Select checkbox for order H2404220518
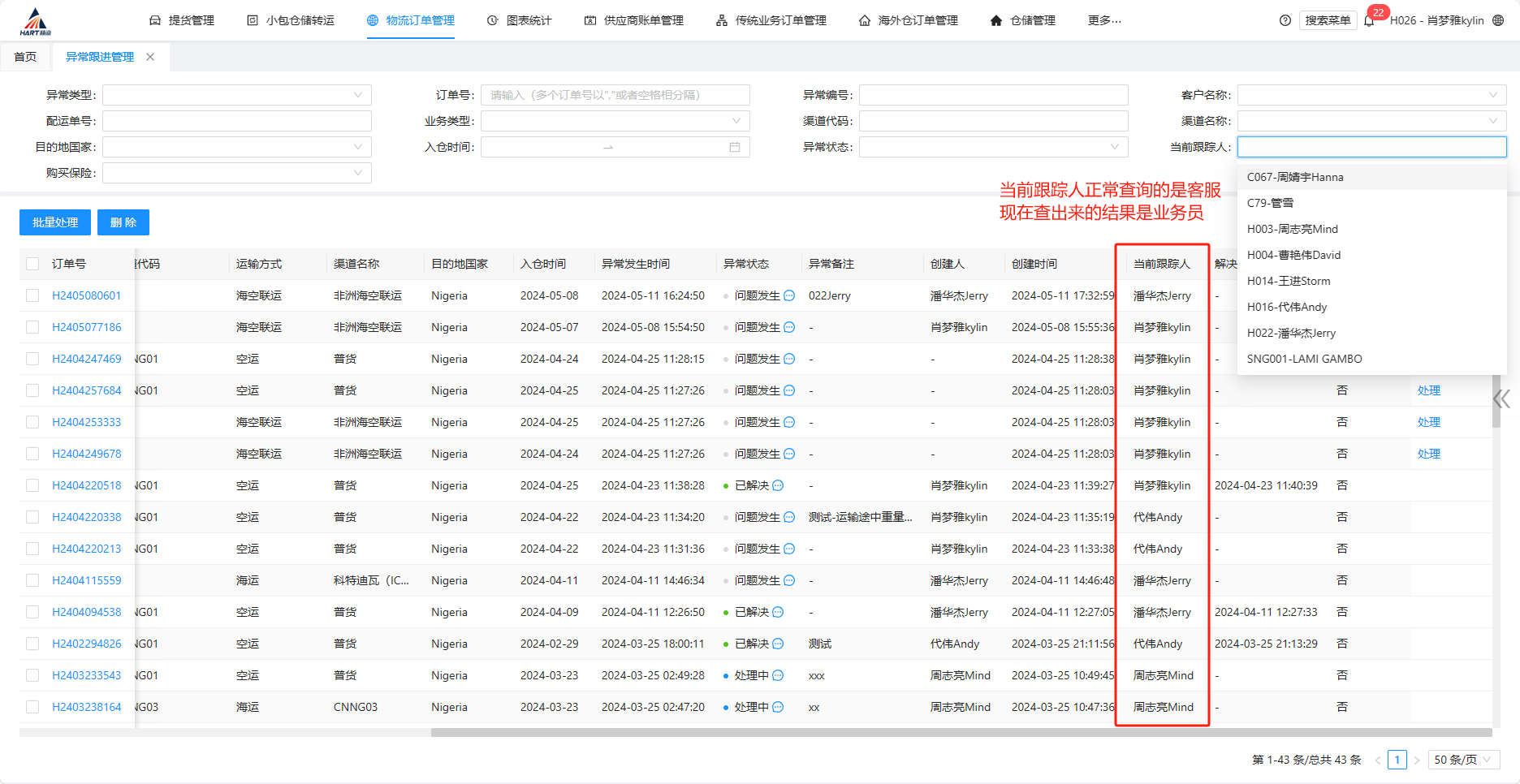 (32, 485)
